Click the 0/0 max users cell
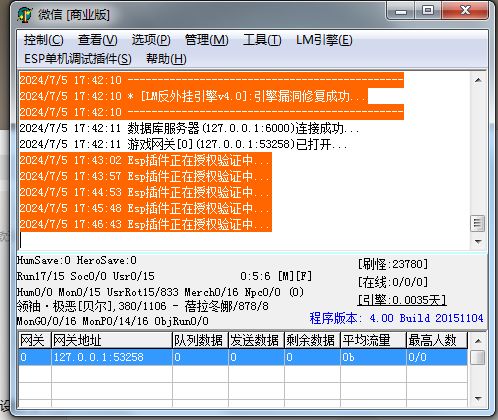The width and height of the screenshot is (498, 420). click(x=437, y=357)
